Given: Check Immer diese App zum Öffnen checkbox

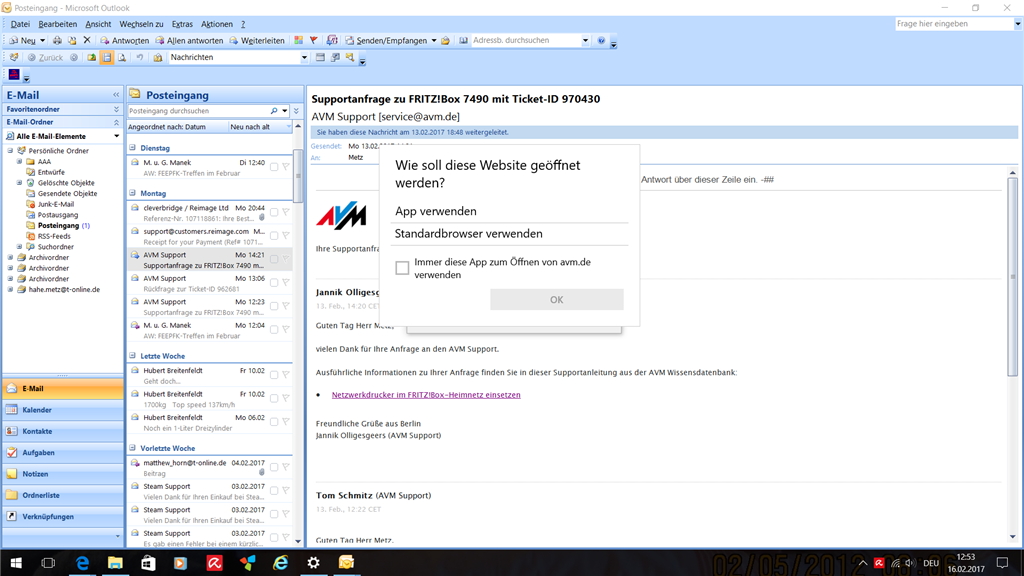Looking at the screenshot, I should tap(402, 268).
